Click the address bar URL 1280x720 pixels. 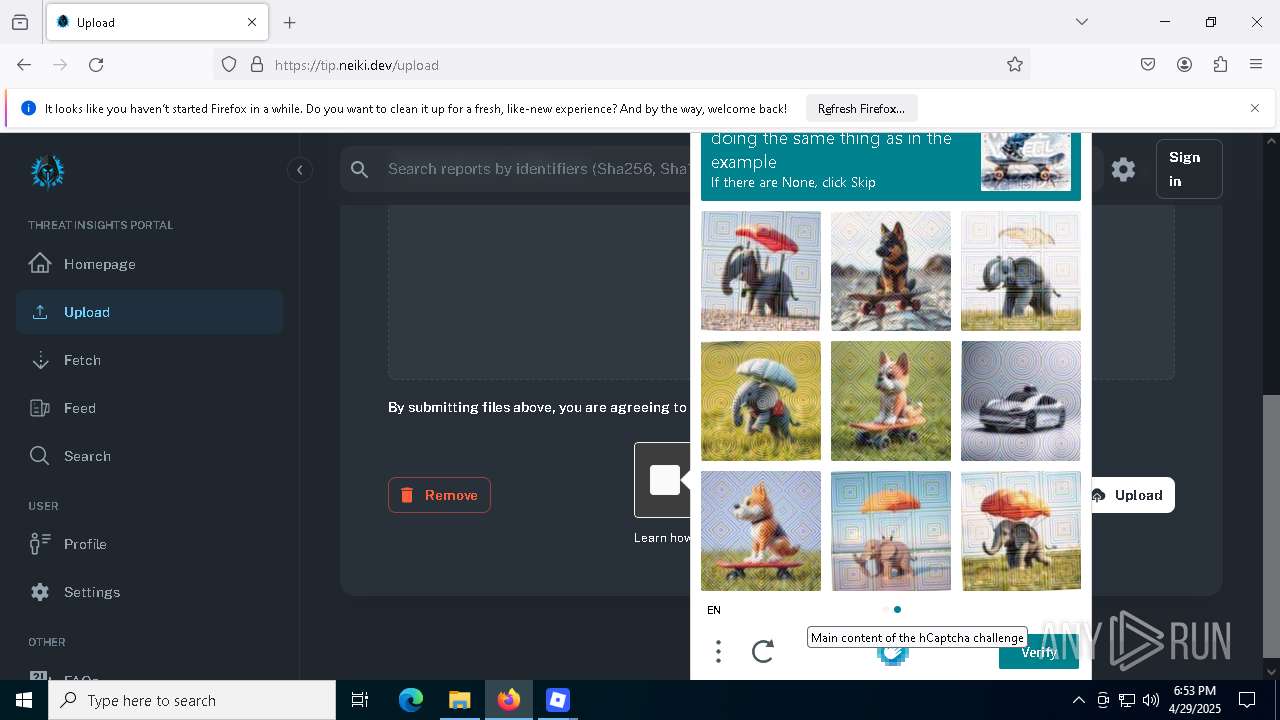357,65
